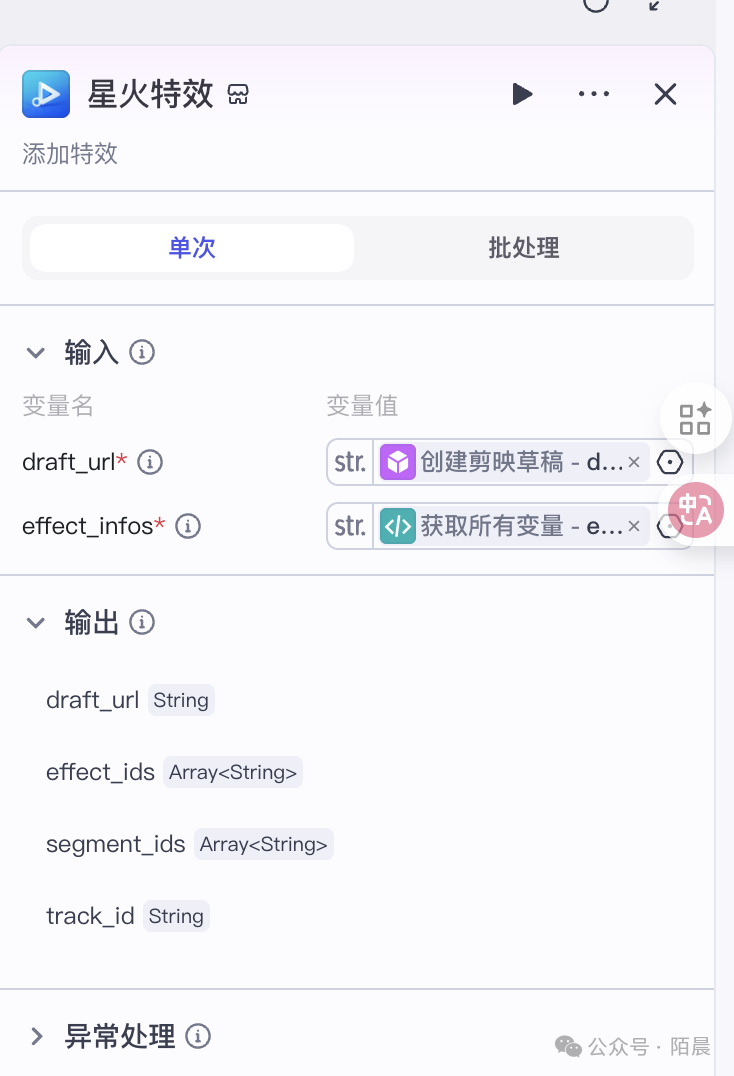Run the 星火特效 node with play icon
This screenshot has width=734, height=1076.
[x=522, y=94]
